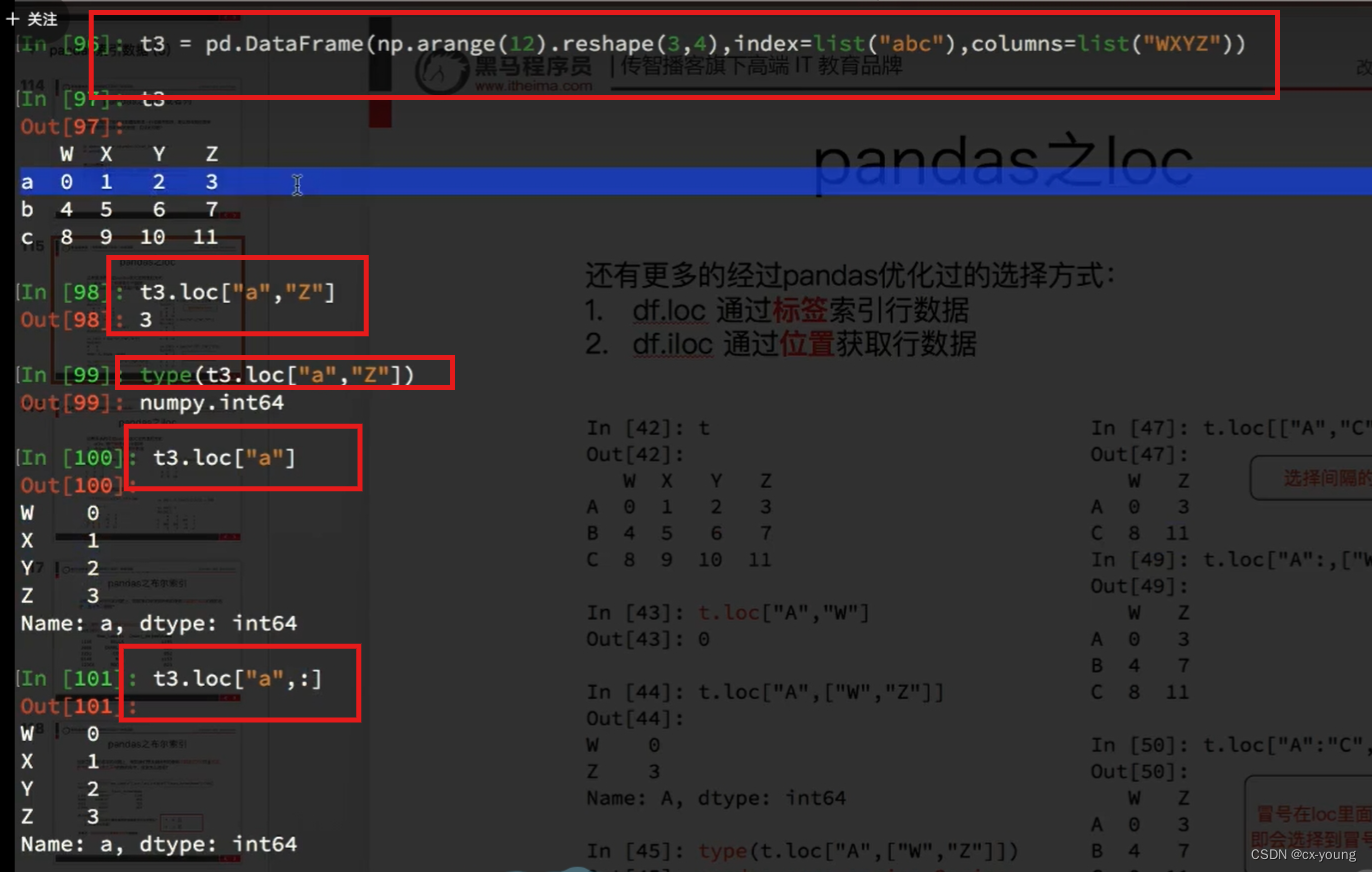The image size is (1372, 872).
Task: Click slide line Name: A, dtype: int64
Action: click(x=717, y=798)
